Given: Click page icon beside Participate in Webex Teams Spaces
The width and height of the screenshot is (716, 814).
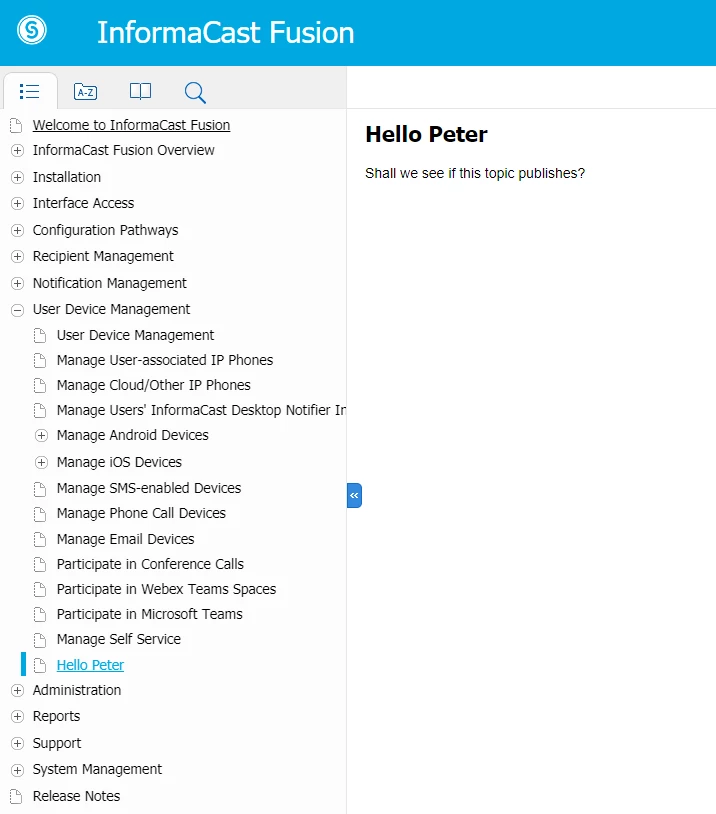Looking at the screenshot, I should coord(40,589).
